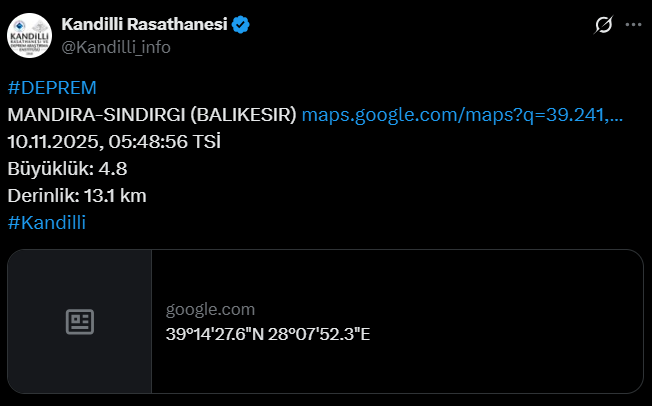The width and height of the screenshot is (652, 406).
Task: Click the 4.8 magnitude value
Action: (x=113, y=168)
